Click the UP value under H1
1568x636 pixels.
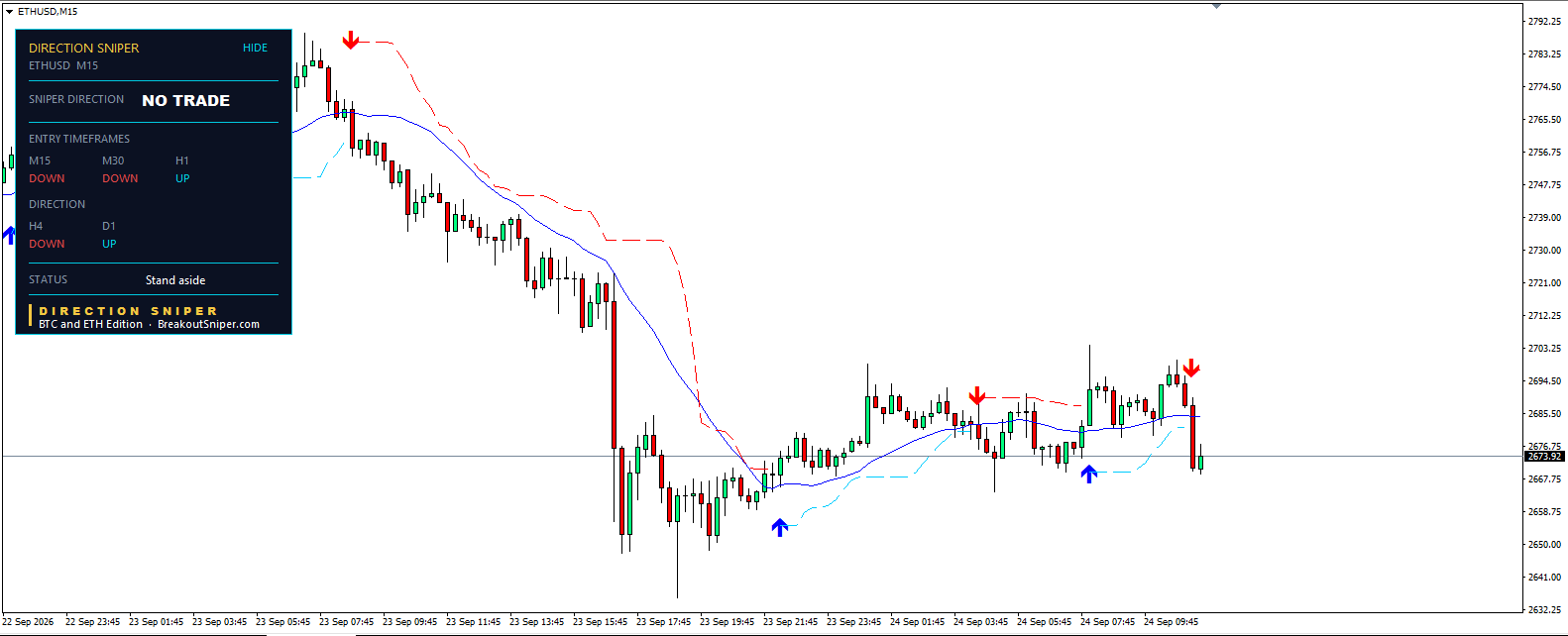182,178
